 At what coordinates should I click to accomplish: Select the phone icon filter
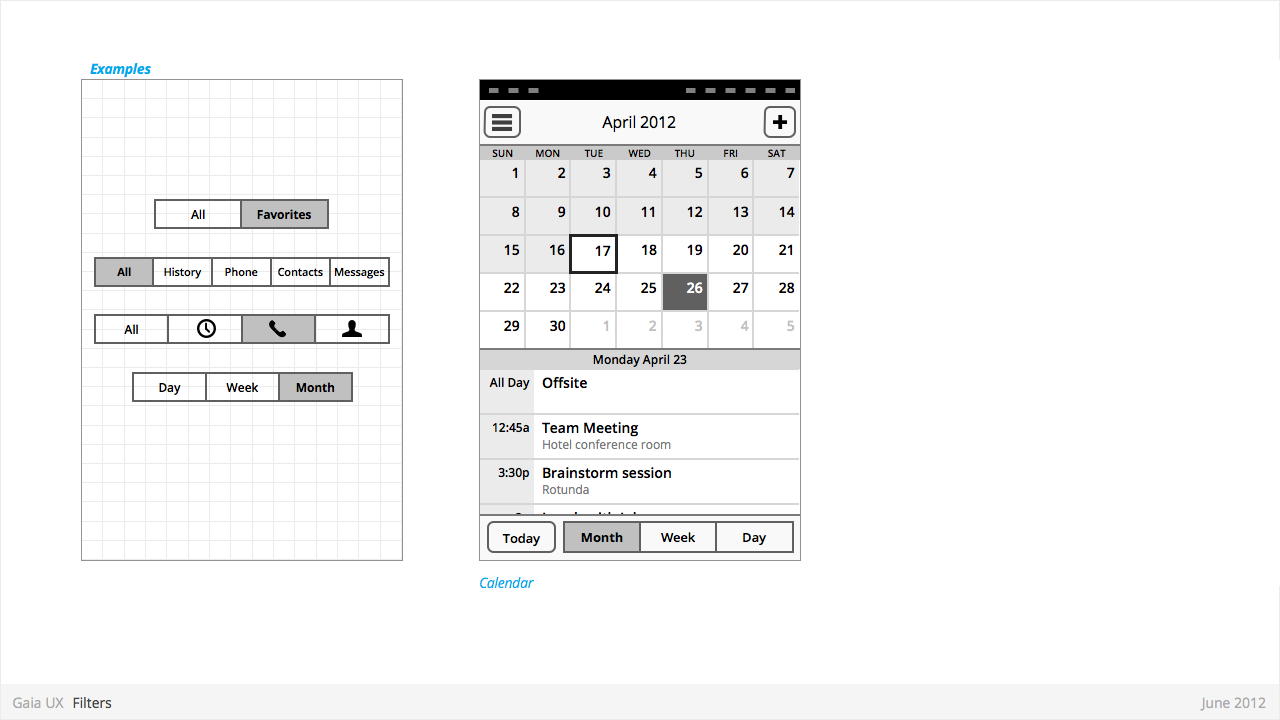click(278, 329)
